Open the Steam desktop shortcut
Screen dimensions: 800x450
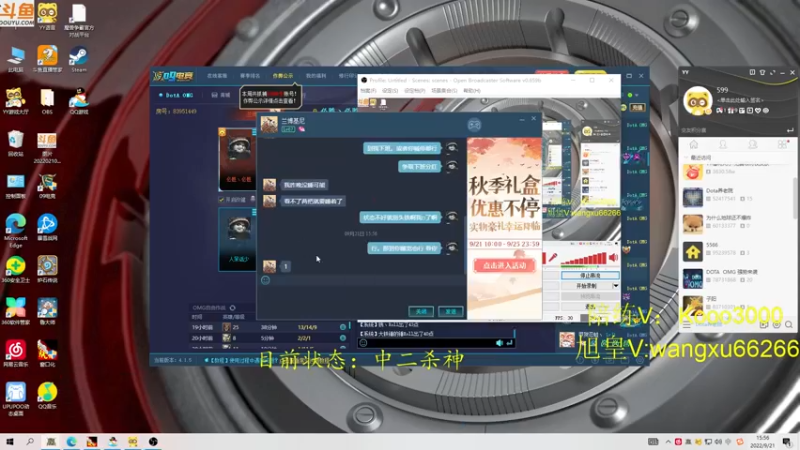pos(79,59)
